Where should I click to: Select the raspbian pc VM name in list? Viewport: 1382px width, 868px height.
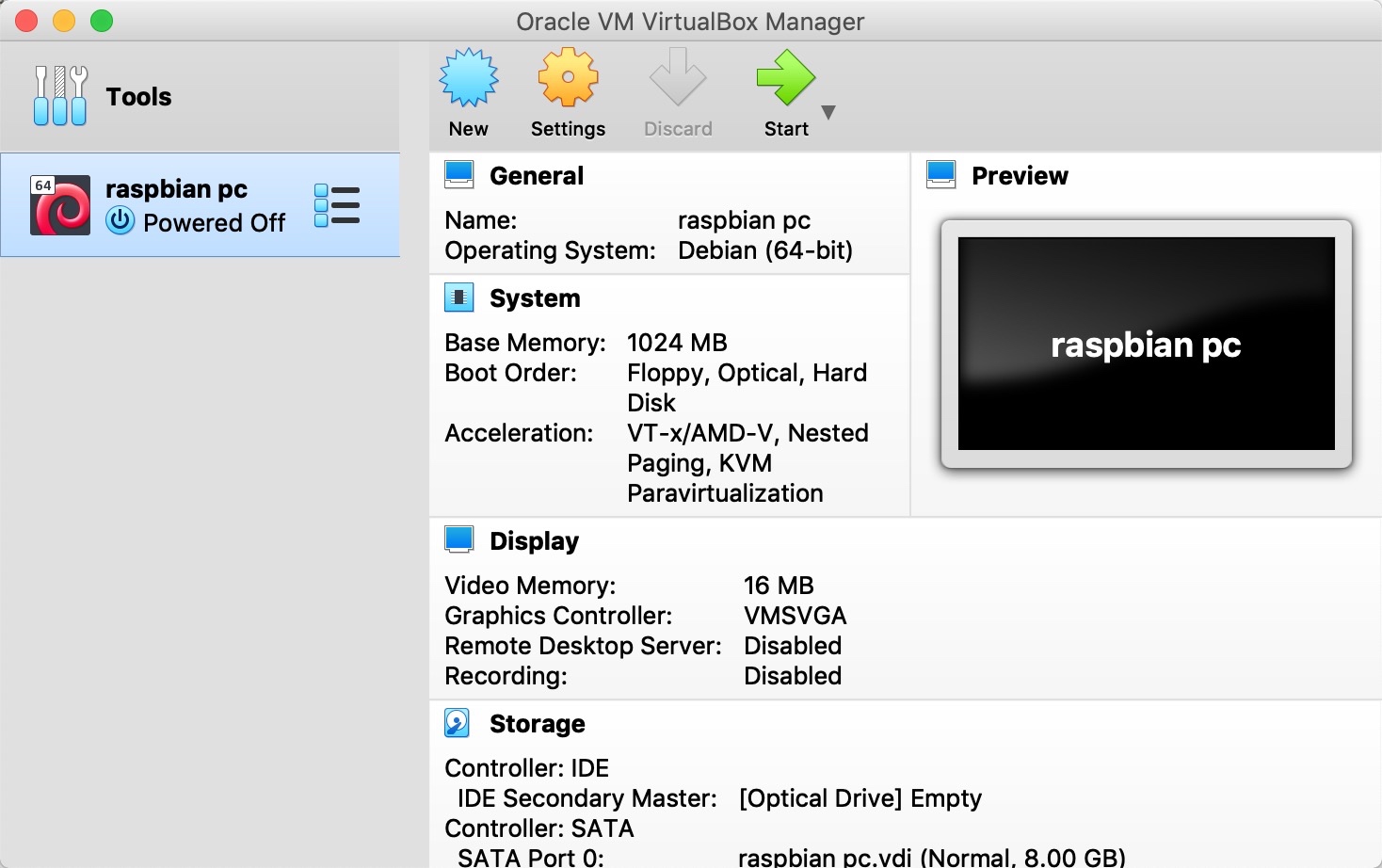[x=176, y=189]
